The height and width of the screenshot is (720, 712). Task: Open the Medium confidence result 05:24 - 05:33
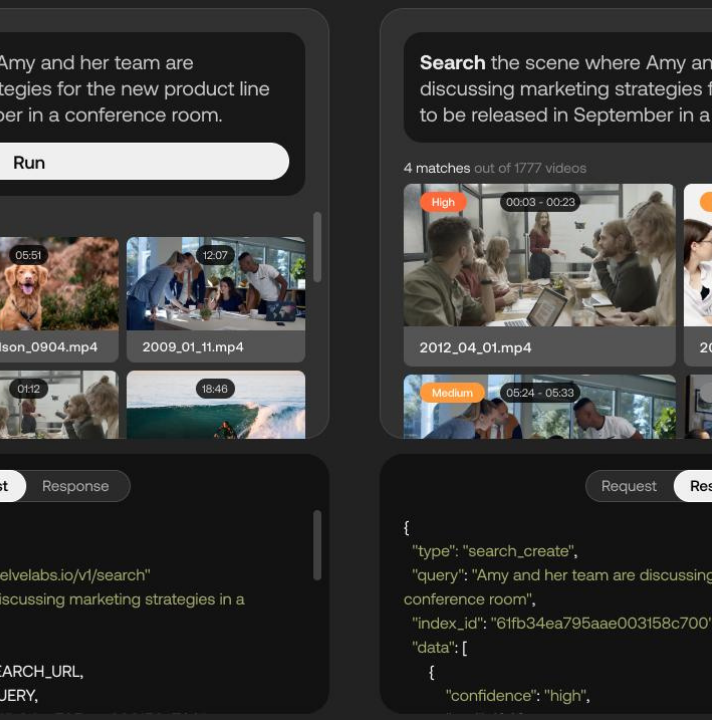point(539,406)
